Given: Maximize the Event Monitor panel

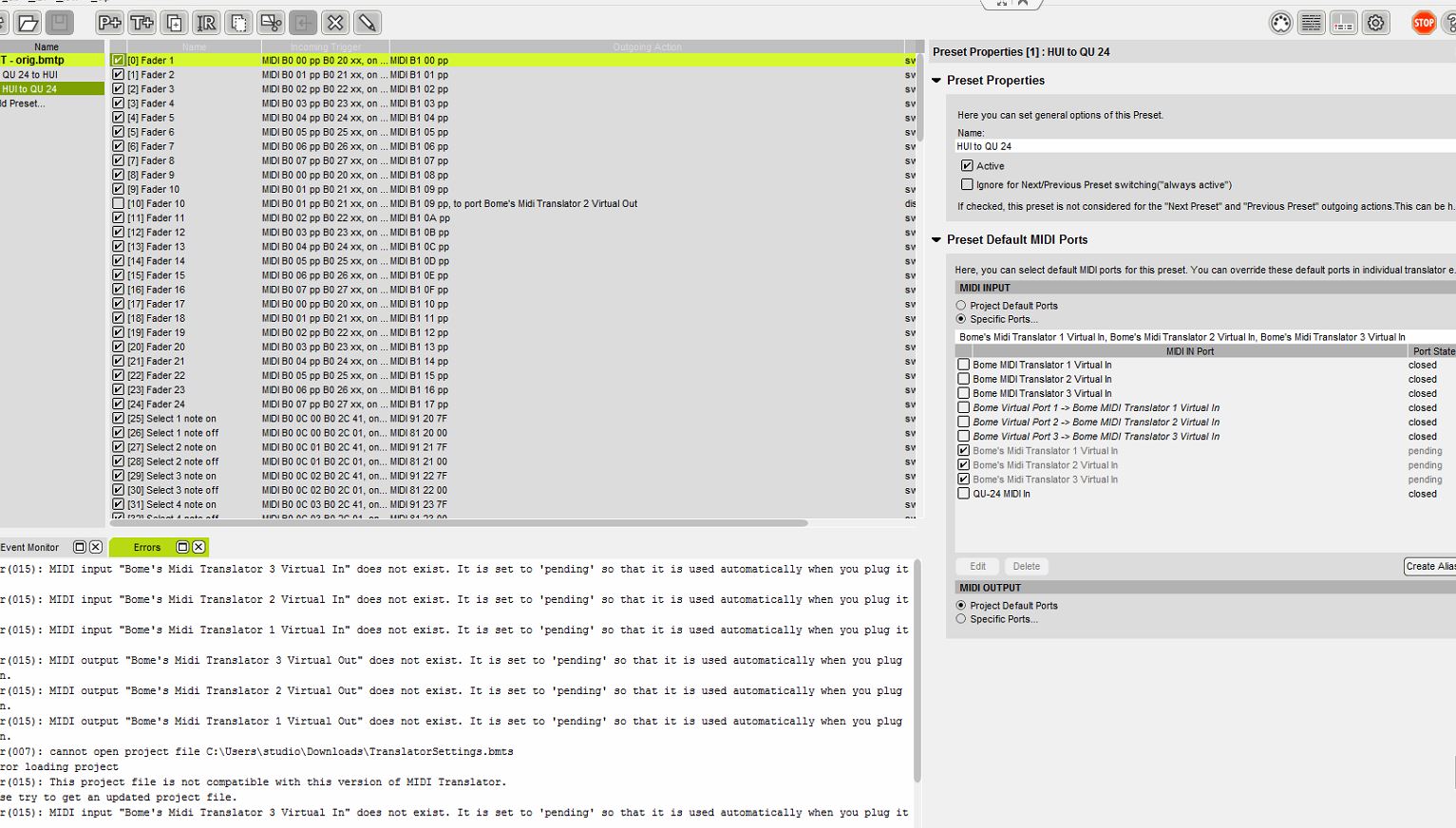Looking at the screenshot, I should (80, 547).
